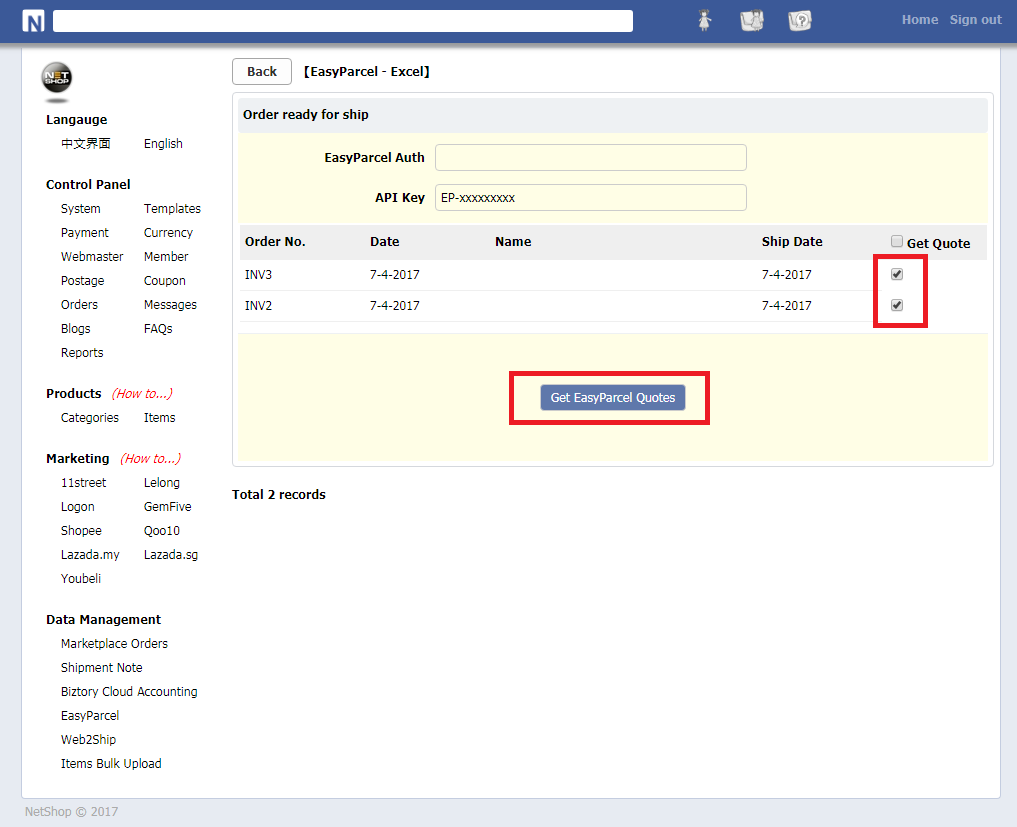Open Currency settings

pyautogui.click(x=168, y=232)
